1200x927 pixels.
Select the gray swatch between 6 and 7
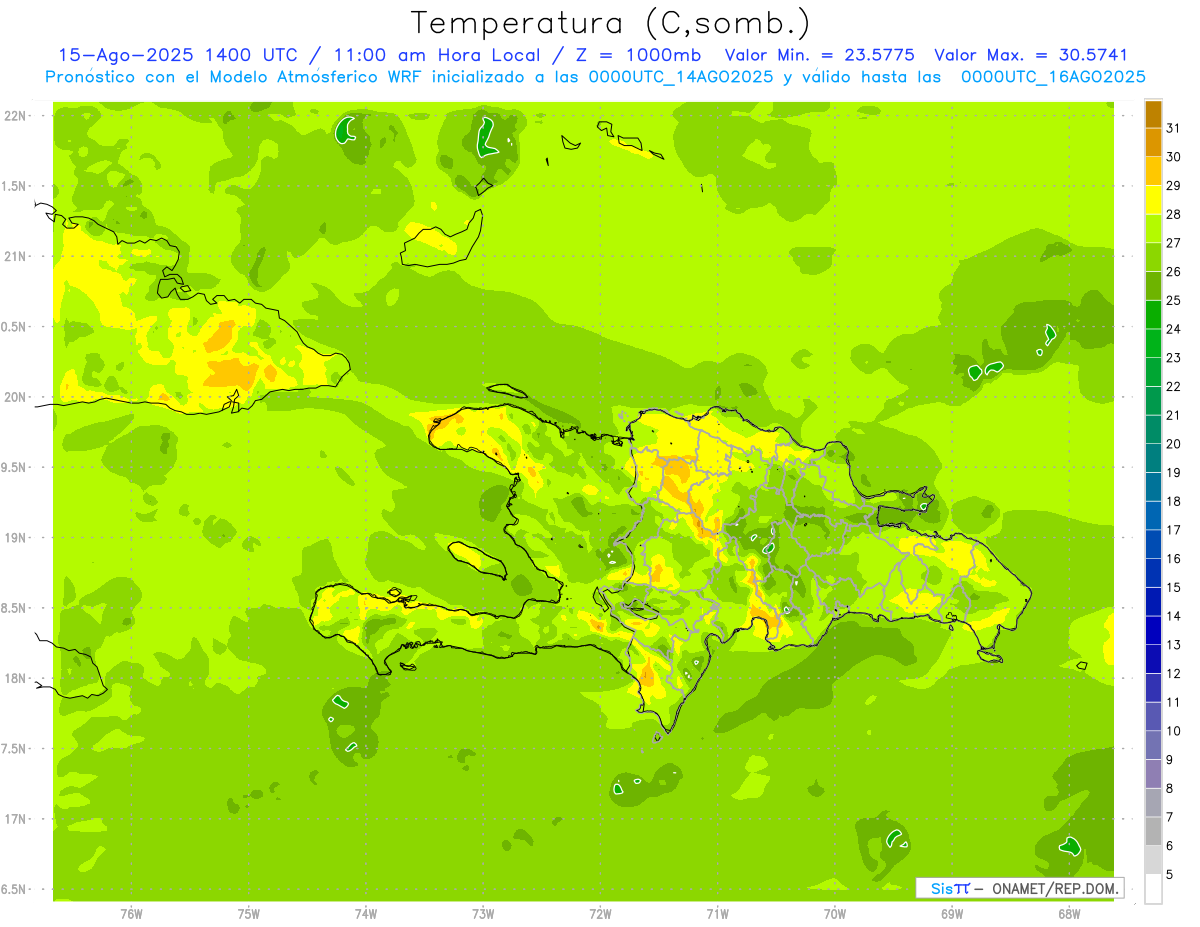coord(1153,832)
